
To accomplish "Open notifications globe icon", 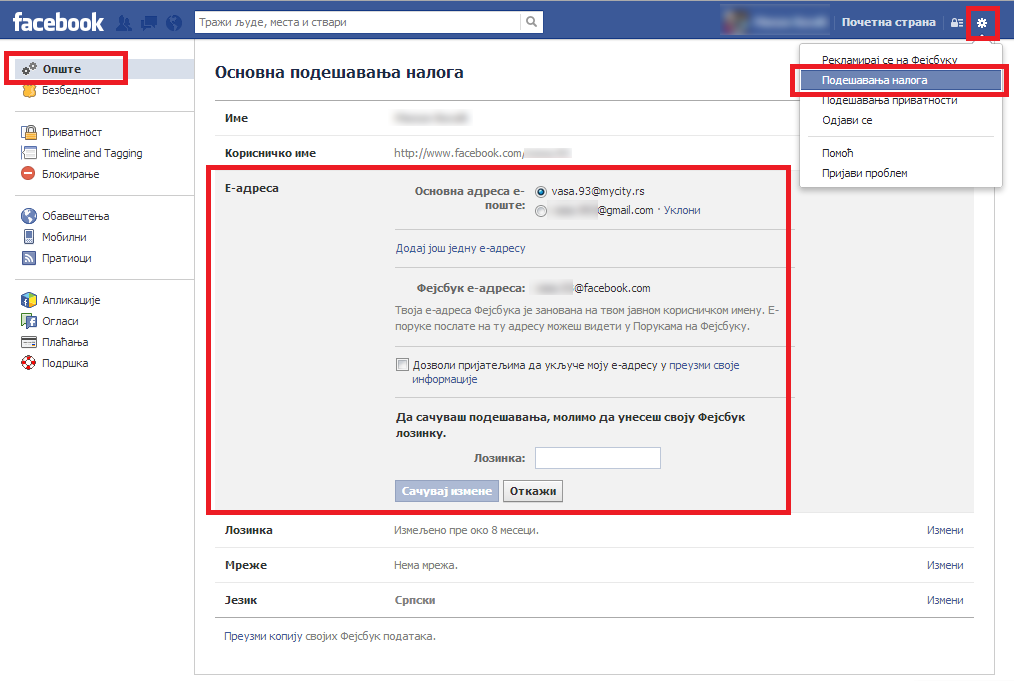I will [174, 23].
